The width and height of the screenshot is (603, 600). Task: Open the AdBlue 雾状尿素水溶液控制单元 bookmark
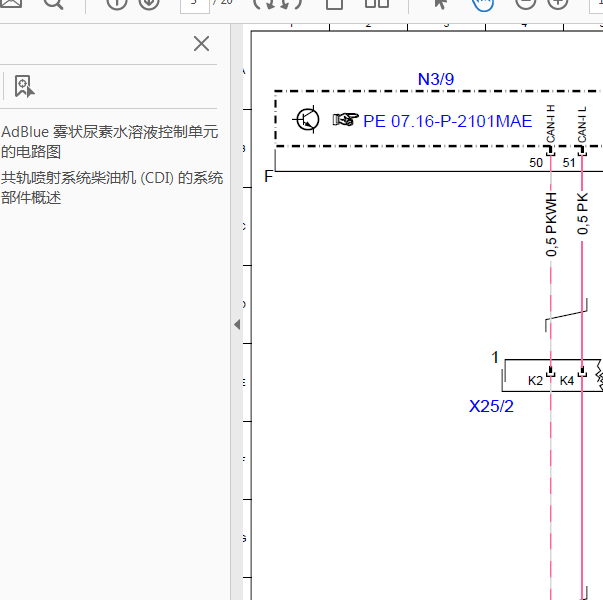[x=110, y=142]
